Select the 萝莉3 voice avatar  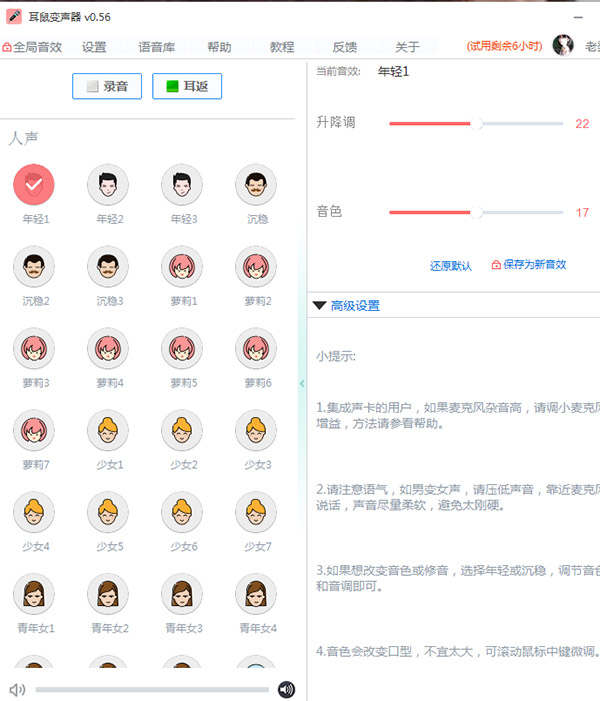click(x=34, y=348)
